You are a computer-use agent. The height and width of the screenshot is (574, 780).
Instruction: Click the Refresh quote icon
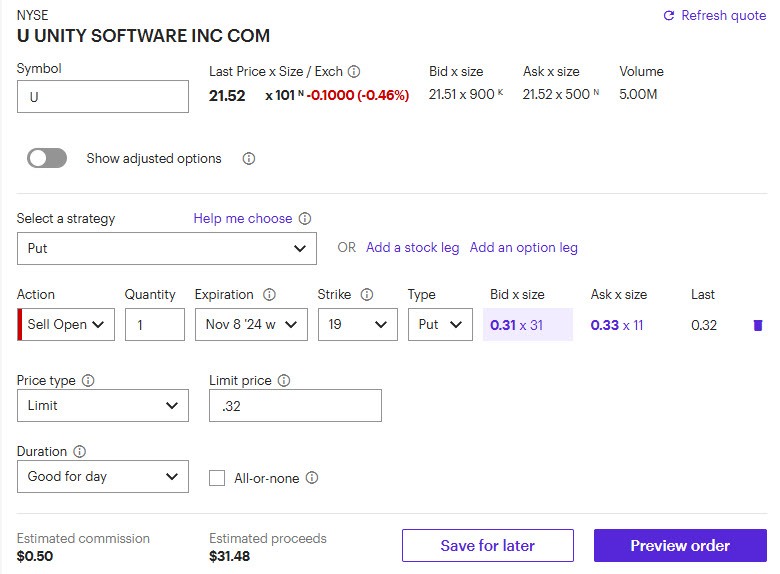coord(669,16)
